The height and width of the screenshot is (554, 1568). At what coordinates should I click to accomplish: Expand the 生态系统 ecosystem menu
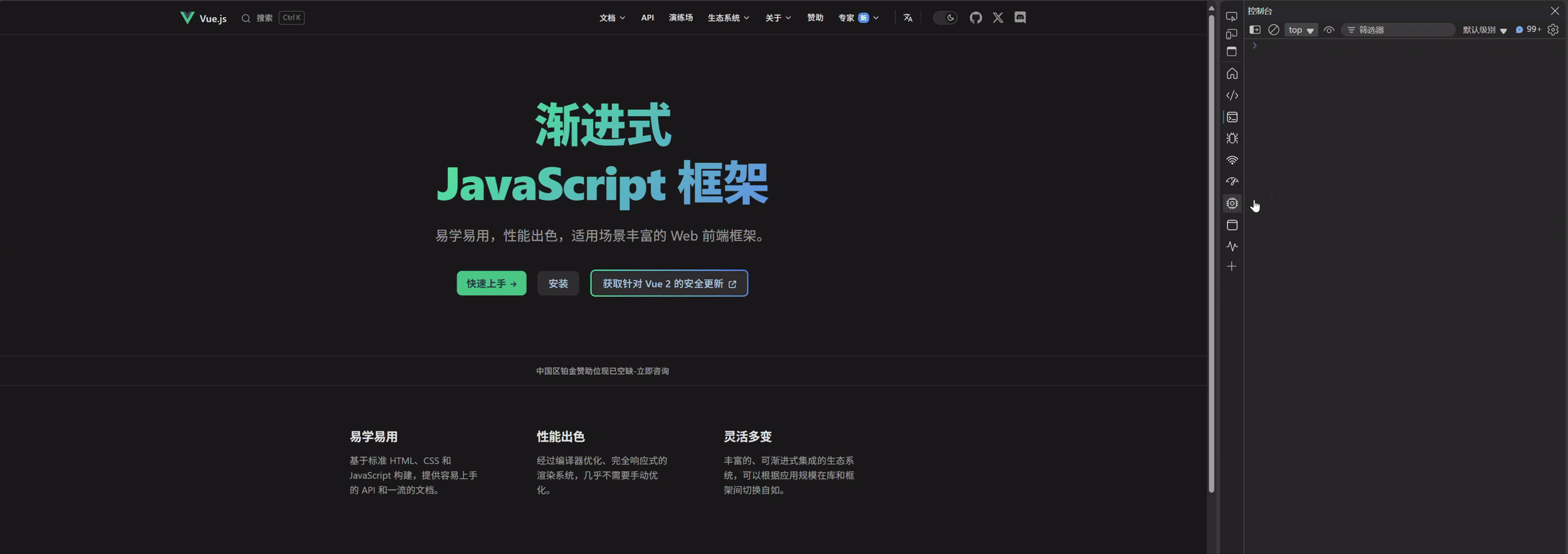click(x=728, y=18)
